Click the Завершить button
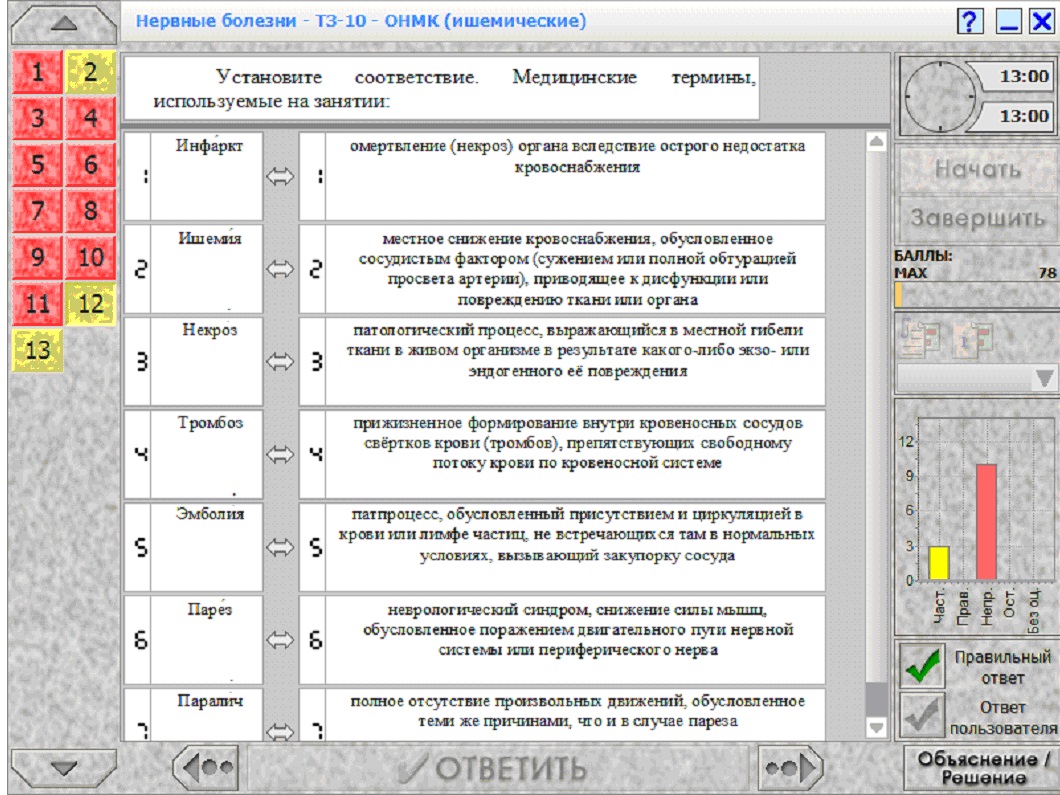The height and width of the screenshot is (795, 1060). (x=978, y=218)
